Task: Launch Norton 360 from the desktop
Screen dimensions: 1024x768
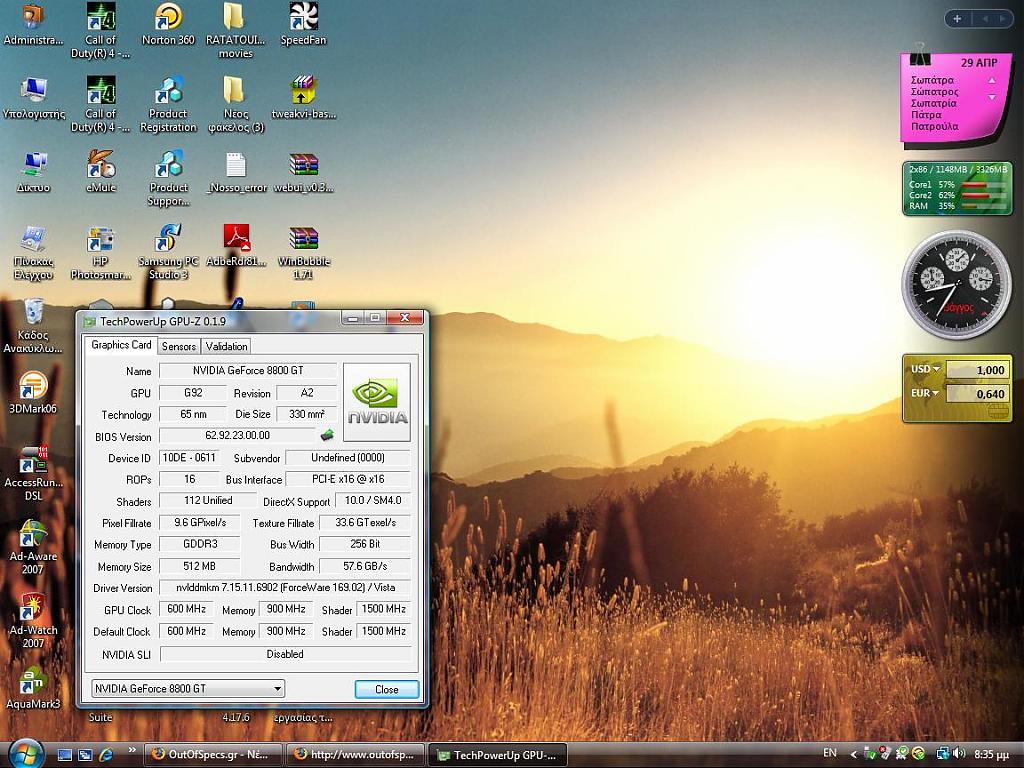Action: pyautogui.click(x=168, y=17)
